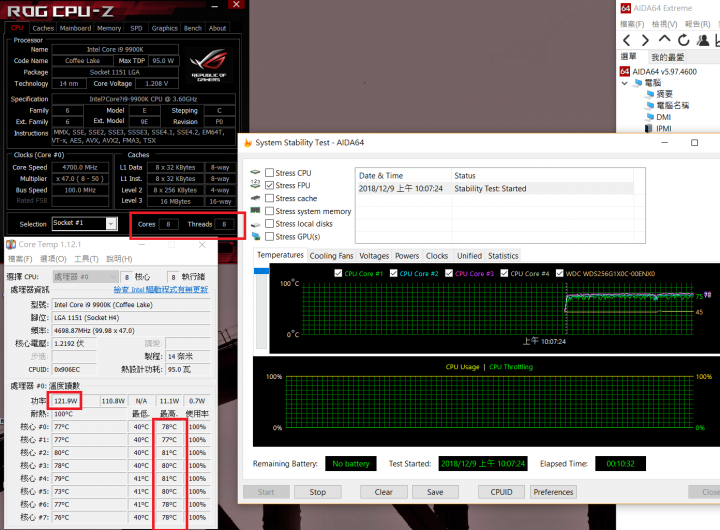The height and width of the screenshot is (530, 720).
Task: Open the Clocks tab in the stability test
Action: (x=437, y=256)
